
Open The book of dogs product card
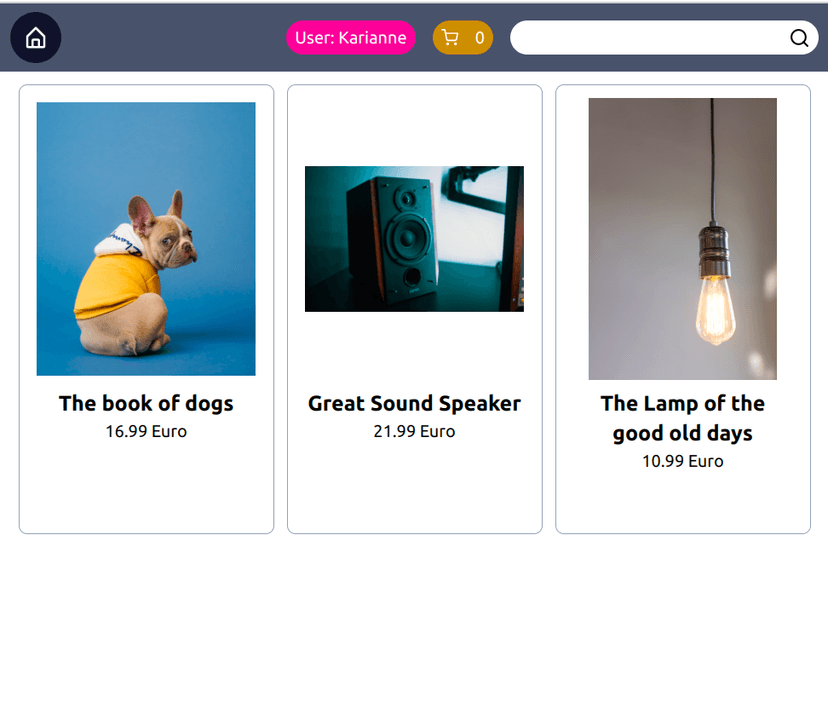[x=146, y=309]
